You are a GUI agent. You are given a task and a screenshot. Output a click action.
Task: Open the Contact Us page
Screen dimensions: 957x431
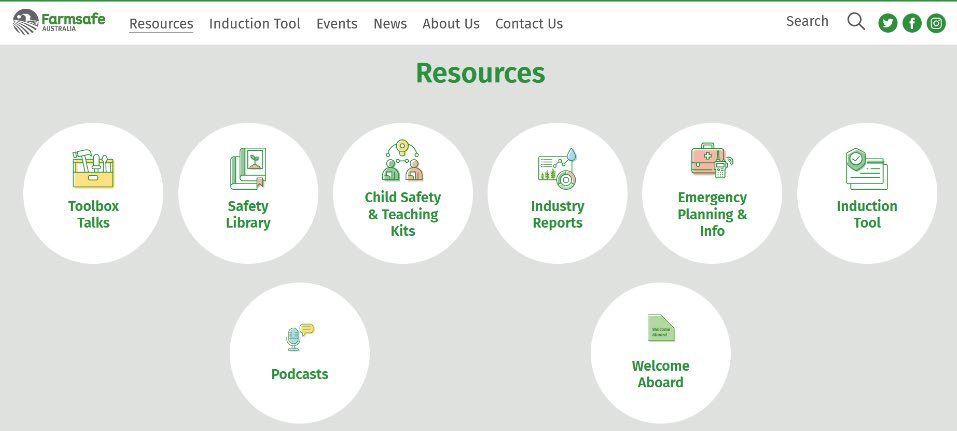pyautogui.click(x=529, y=24)
